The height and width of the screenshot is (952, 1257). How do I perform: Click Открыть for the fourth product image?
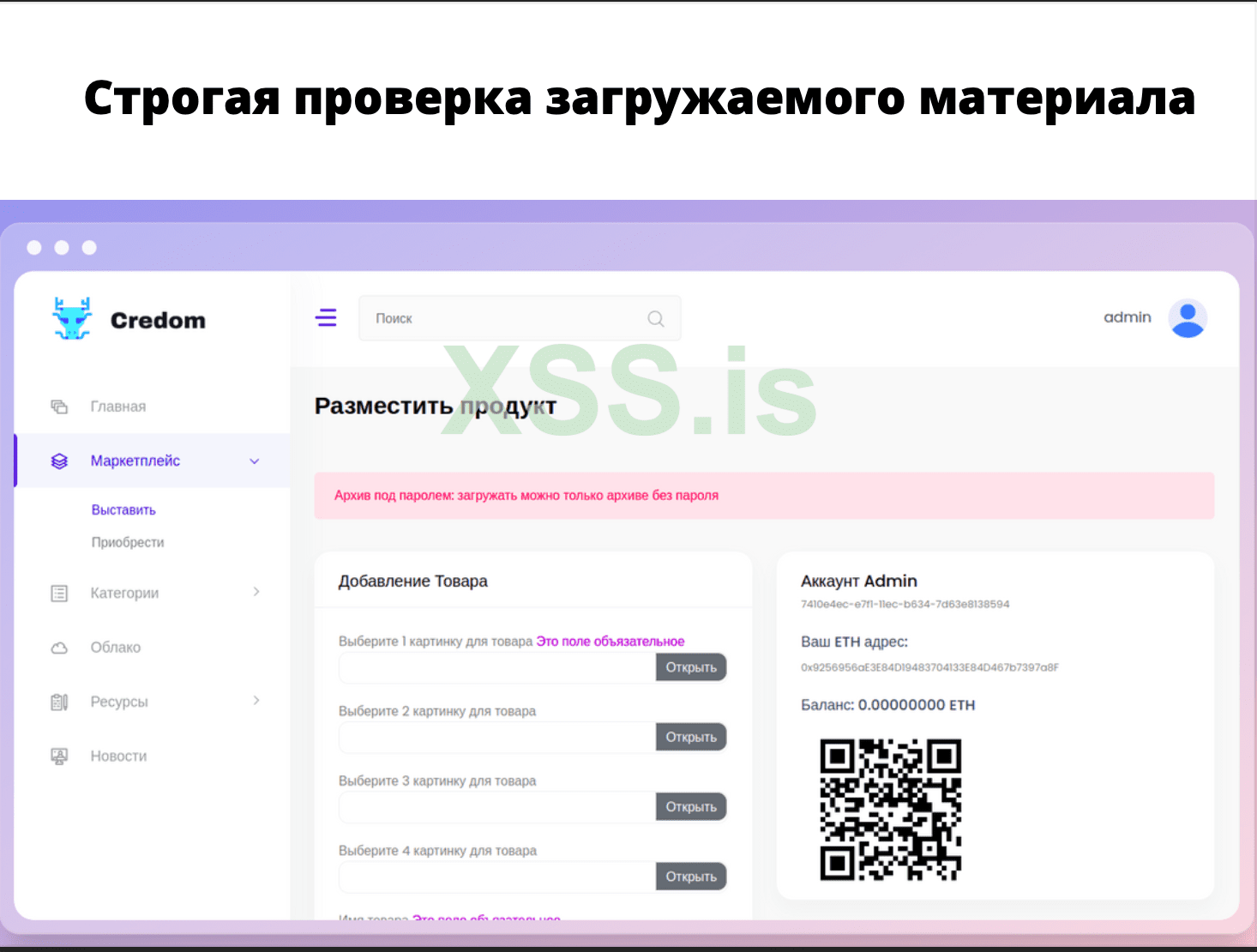(691, 876)
